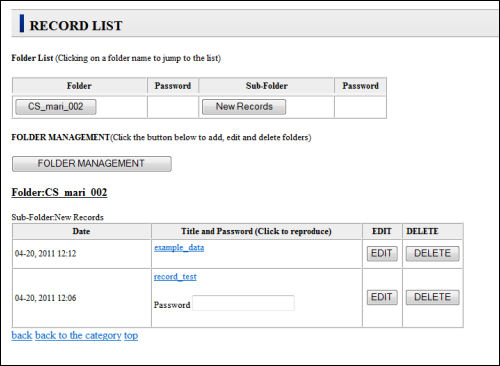Click the New Records sub-folder button
The width and height of the screenshot is (500, 366).
point(244,107)
